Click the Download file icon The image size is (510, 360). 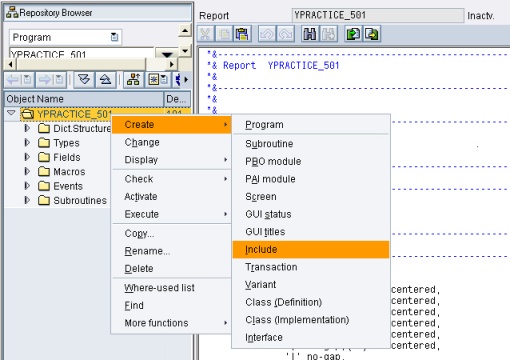(x=372, y=34)
